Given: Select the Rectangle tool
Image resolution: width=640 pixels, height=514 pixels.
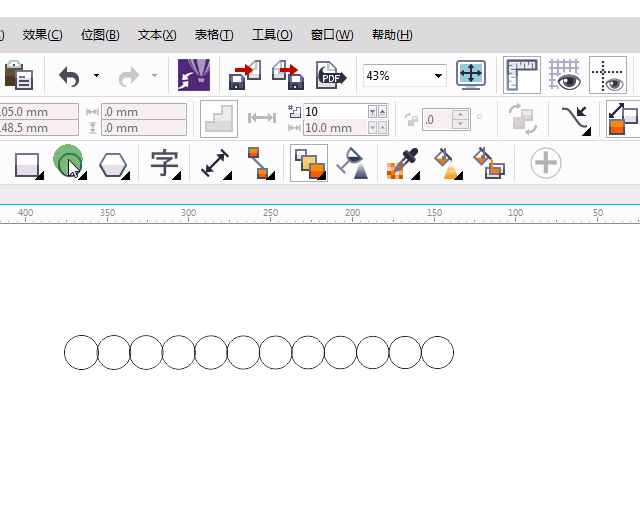Looking at the screenshot, I should (29, 165).
